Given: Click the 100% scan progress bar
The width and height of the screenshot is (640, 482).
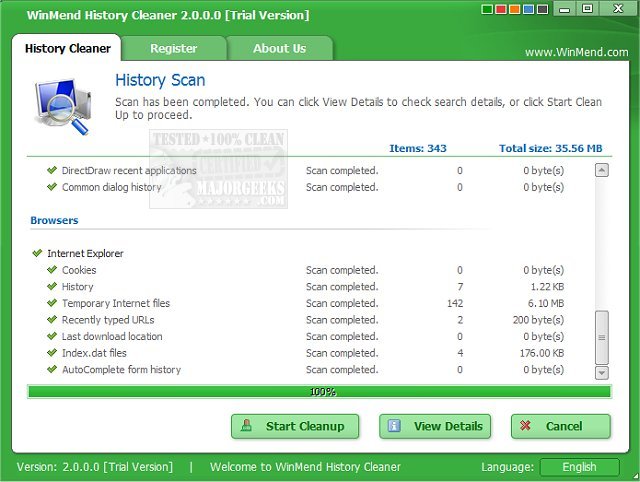Looking at the screenshot, I should click(x=320, y=392).
